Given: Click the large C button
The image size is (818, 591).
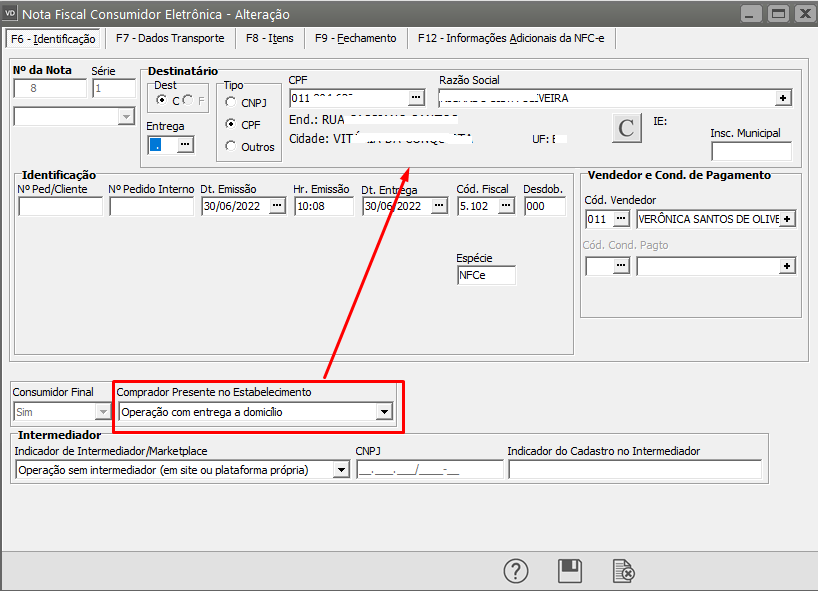Looking at the screenshot, I should click(627, 128).
